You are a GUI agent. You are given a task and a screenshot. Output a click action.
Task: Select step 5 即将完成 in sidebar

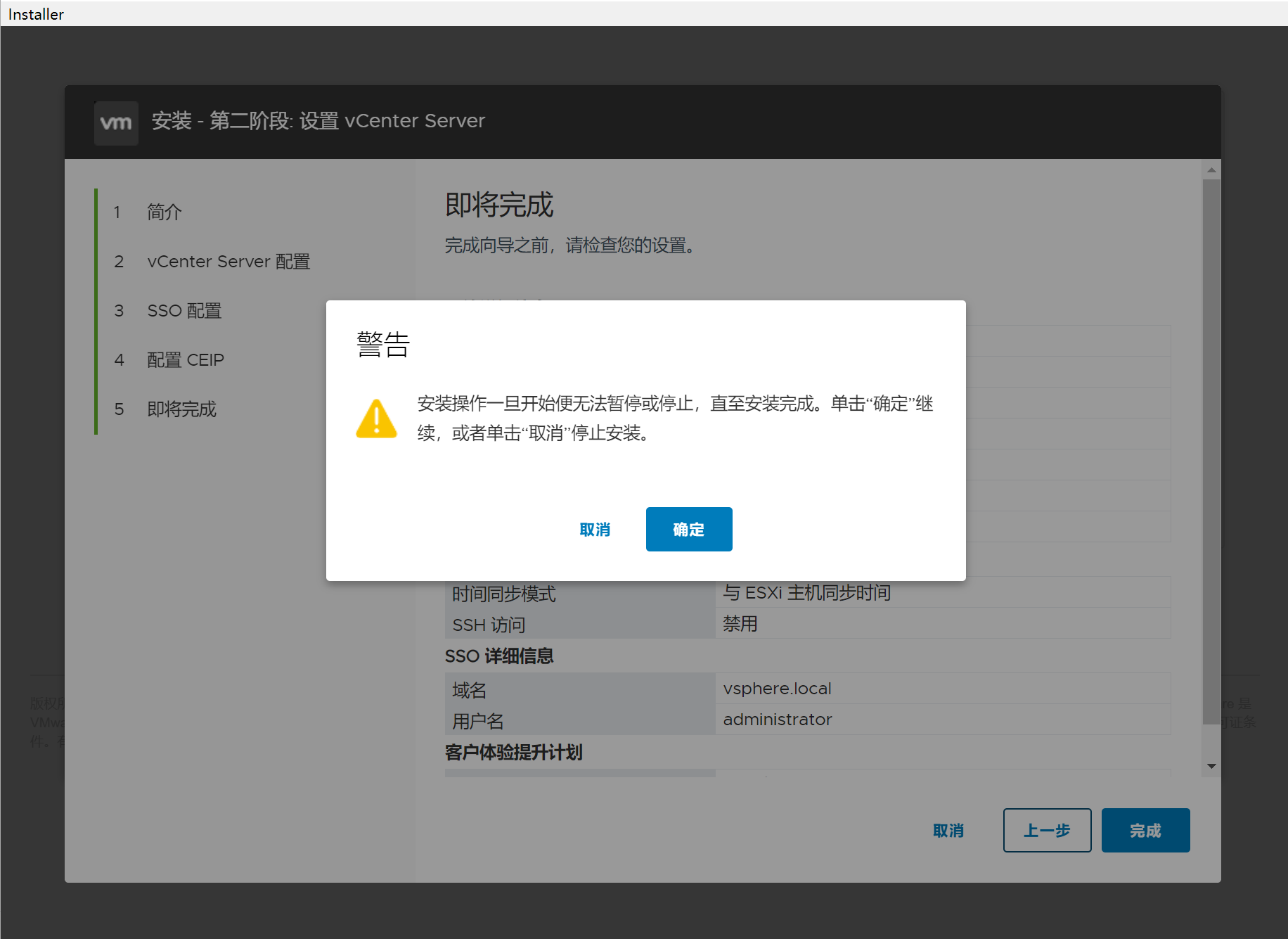point(181,409)
